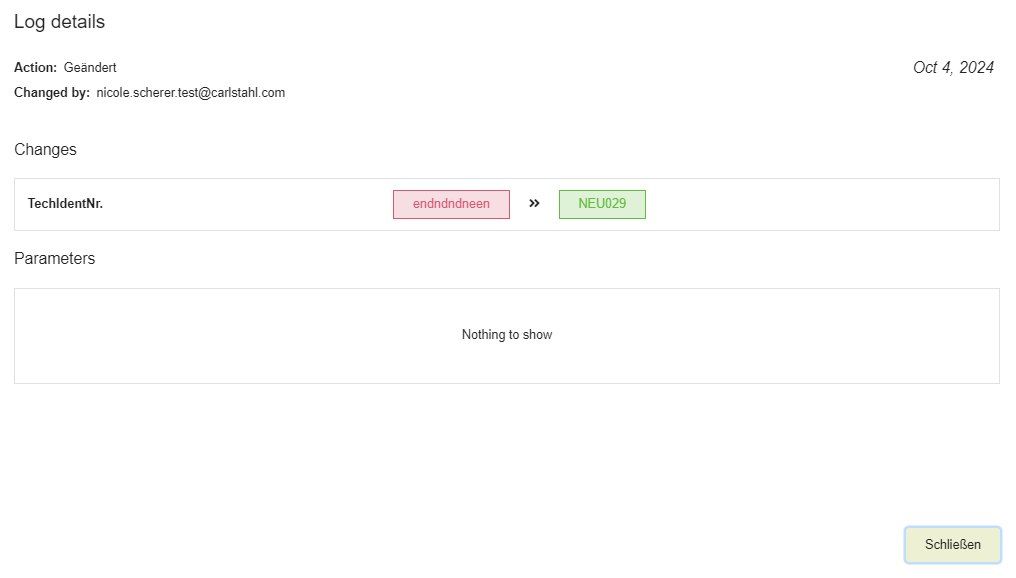Screen dimensions: 1016x578
Task: Click the Changed by: label
Action: tap(52, 93)
